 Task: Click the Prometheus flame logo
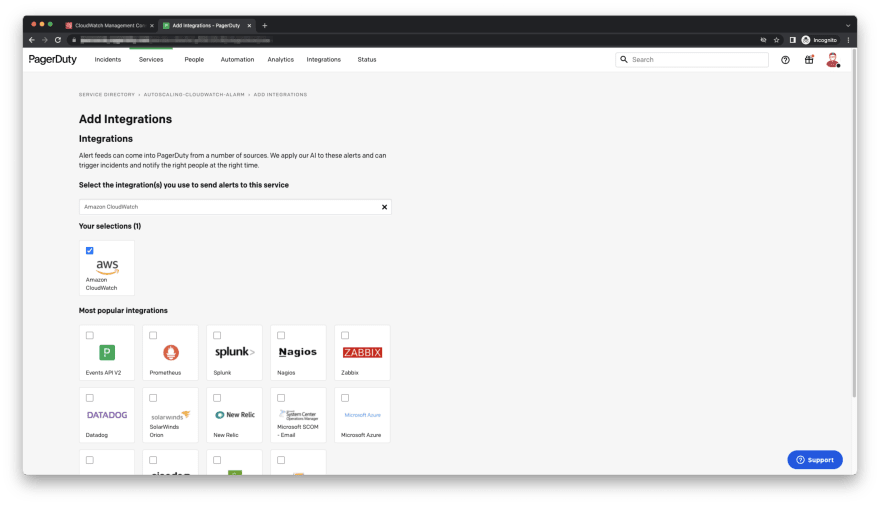(171, 352)
